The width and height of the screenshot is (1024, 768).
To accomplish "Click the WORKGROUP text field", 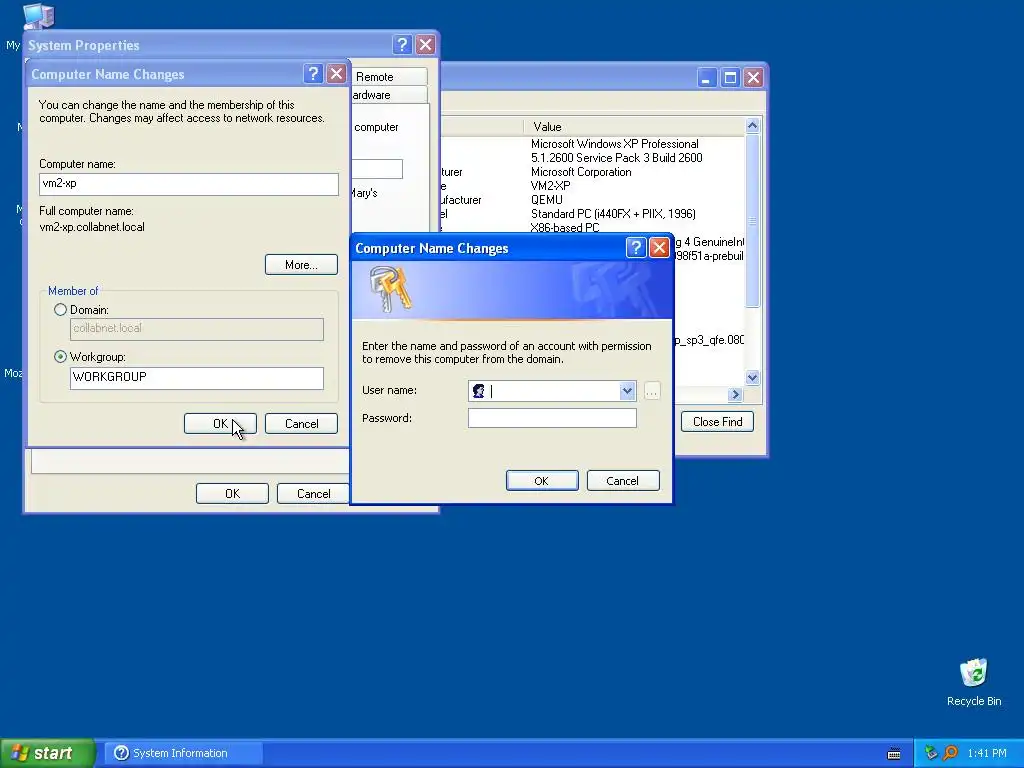I will coord(197,377).
